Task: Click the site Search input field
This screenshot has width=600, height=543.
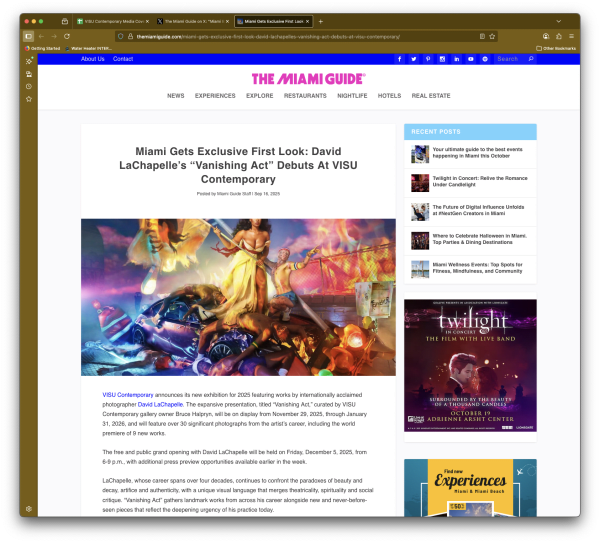Action: point(510,59)
